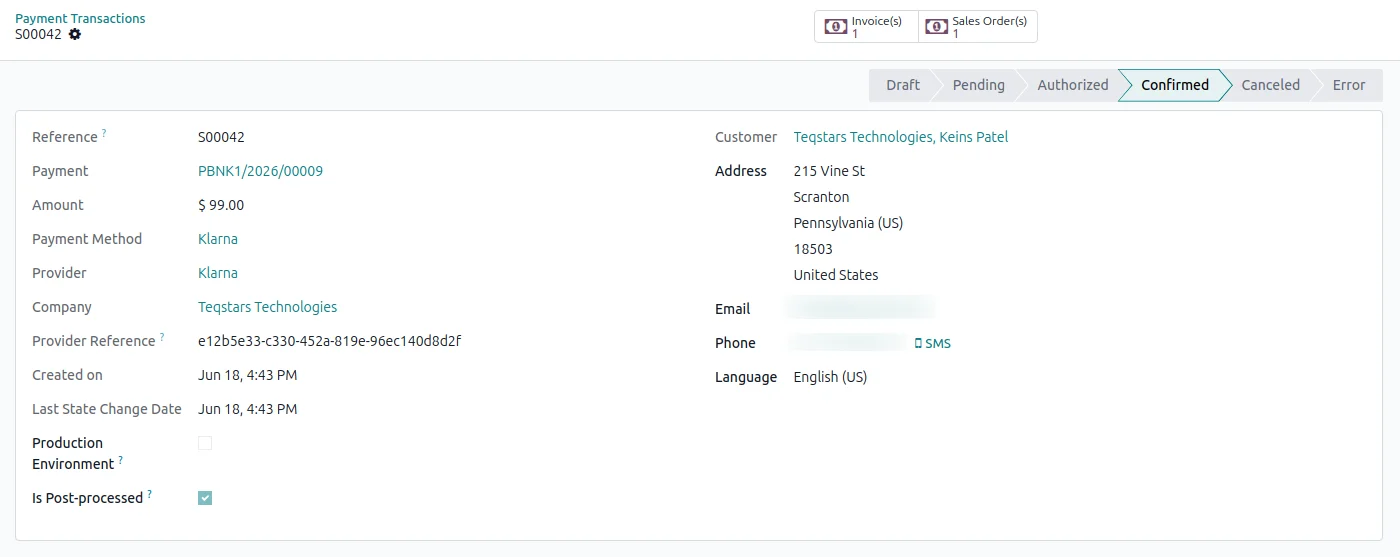This screenshot has width=1400, height=557.
Task: Click the Is Post-processed help tooltip mark
Action: click(x=150, y=494)
